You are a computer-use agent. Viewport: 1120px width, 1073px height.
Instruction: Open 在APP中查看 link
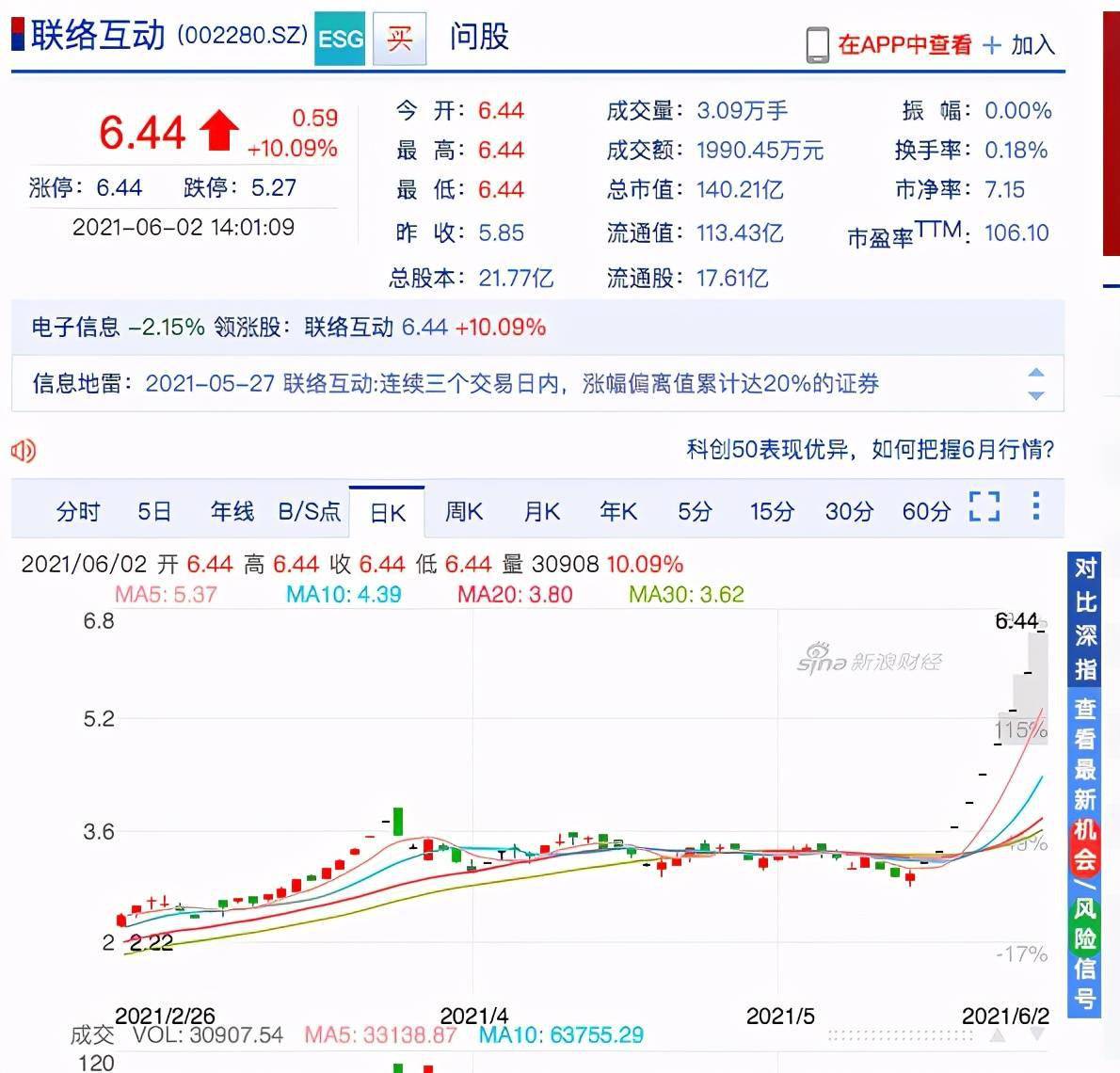pyautogui.click(x=904, y=45)
